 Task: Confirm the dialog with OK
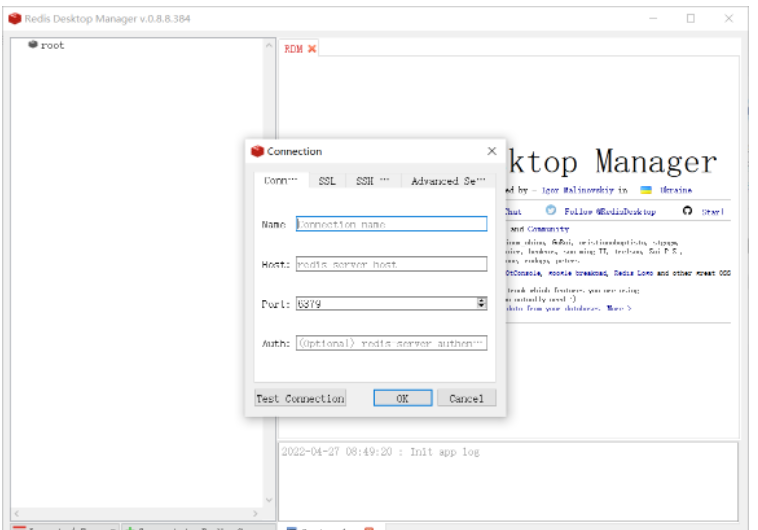tap(403, 398)
